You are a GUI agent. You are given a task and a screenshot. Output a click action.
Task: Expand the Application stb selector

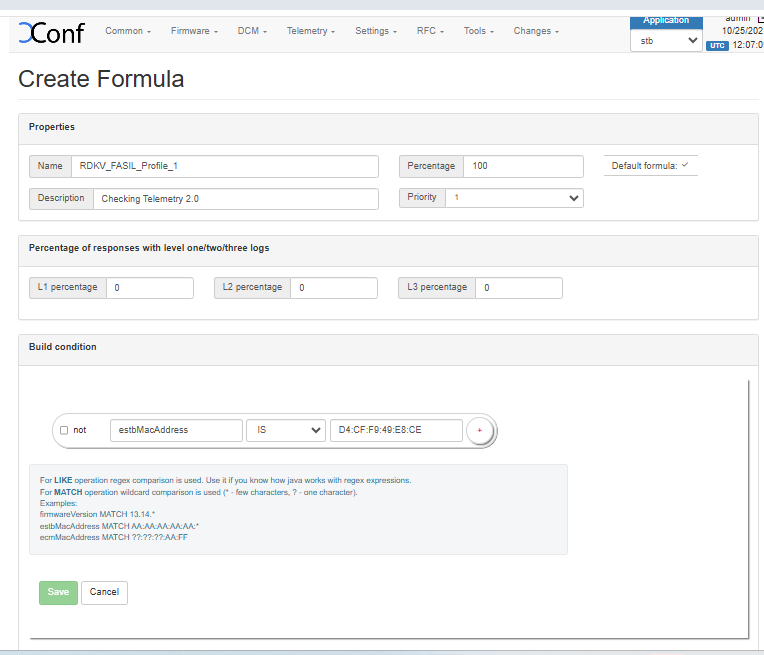(x=666, y=41)
